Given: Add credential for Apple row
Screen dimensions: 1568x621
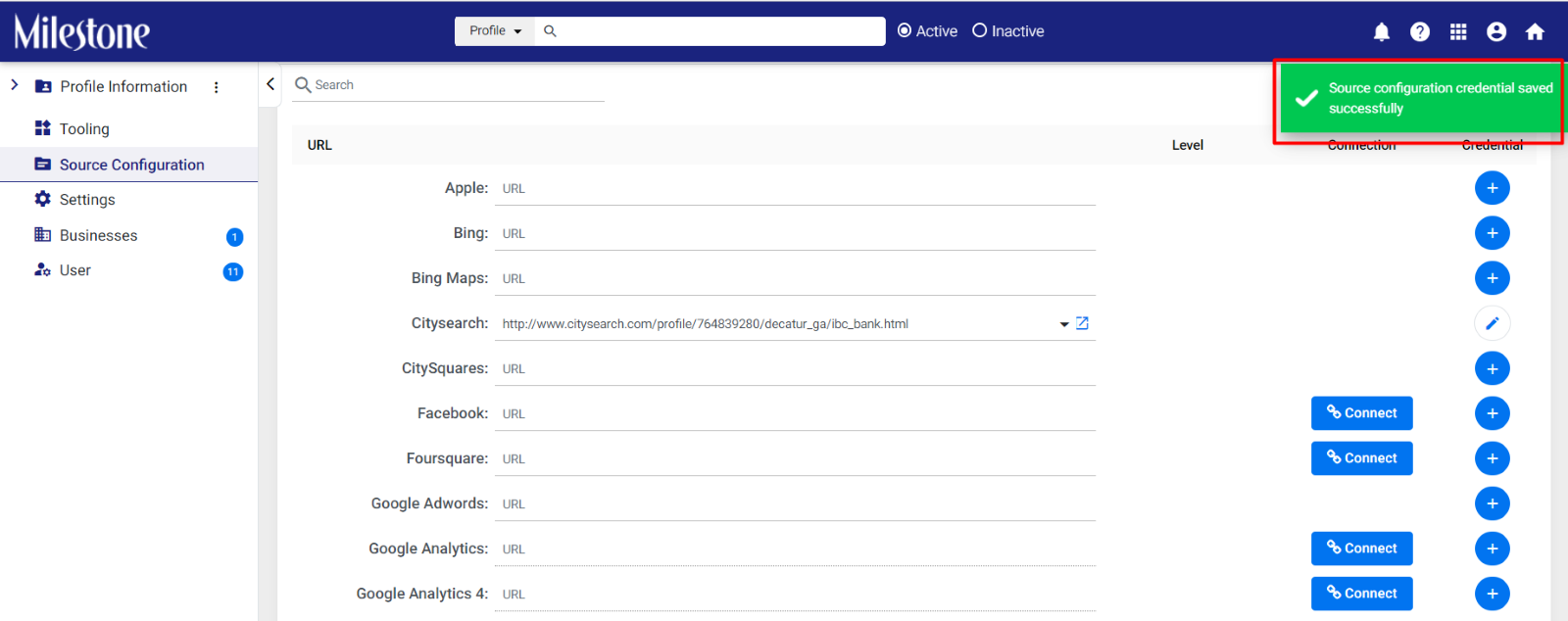Looking at the screenshot, I should pos(1493,188).
